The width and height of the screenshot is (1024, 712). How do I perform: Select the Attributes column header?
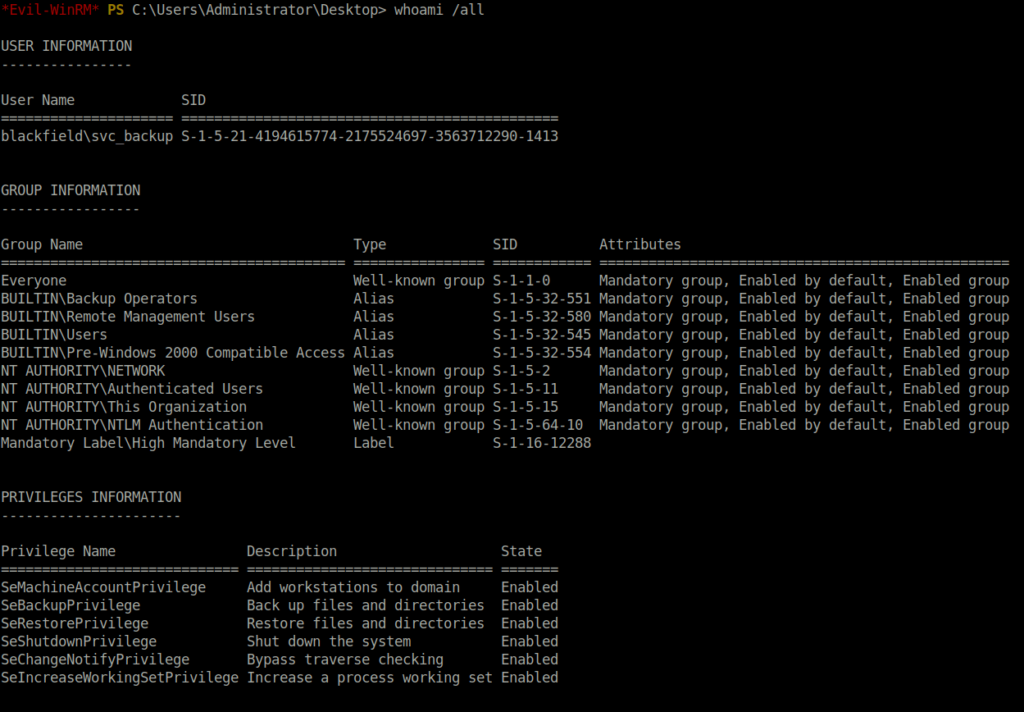tap(640, 244)
